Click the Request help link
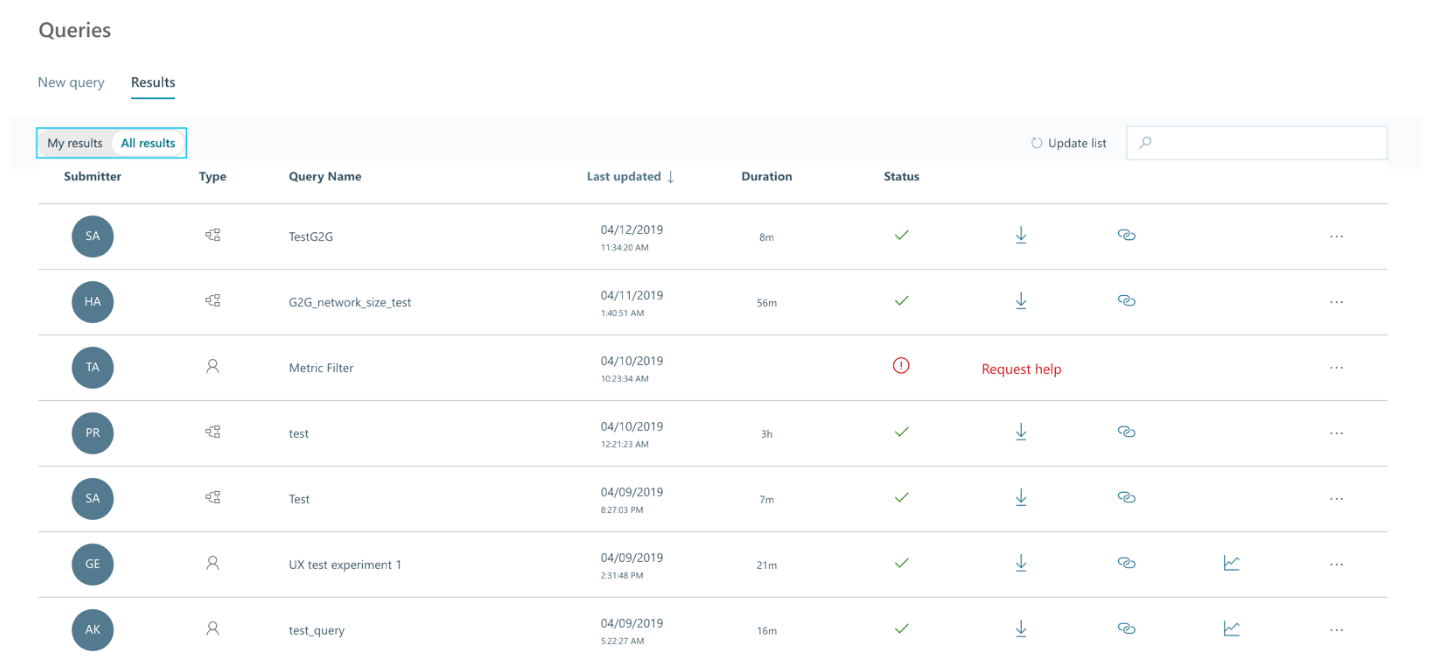Image resolution: width=1453 pixels, height=658 pixels. [1021, 369]
